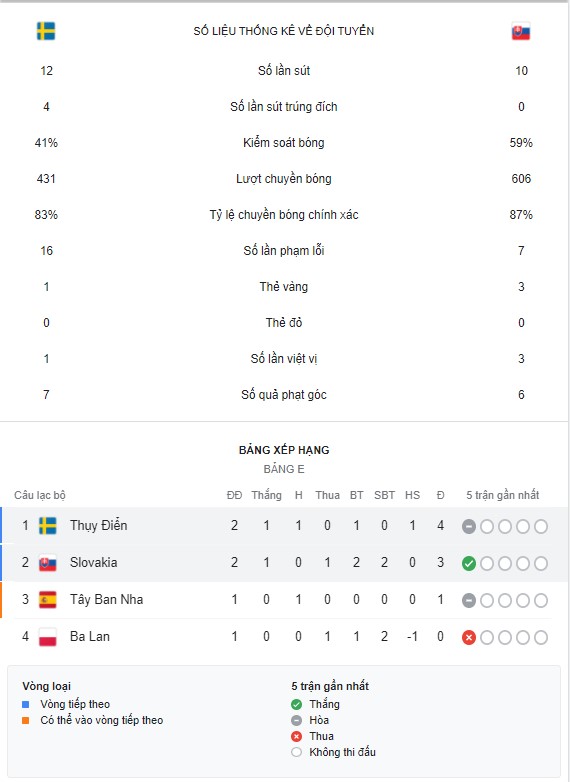The height and width of the screenshot is (782, 570).
Task: Click the Sweden flag in stats header
Action: (46, 31)
